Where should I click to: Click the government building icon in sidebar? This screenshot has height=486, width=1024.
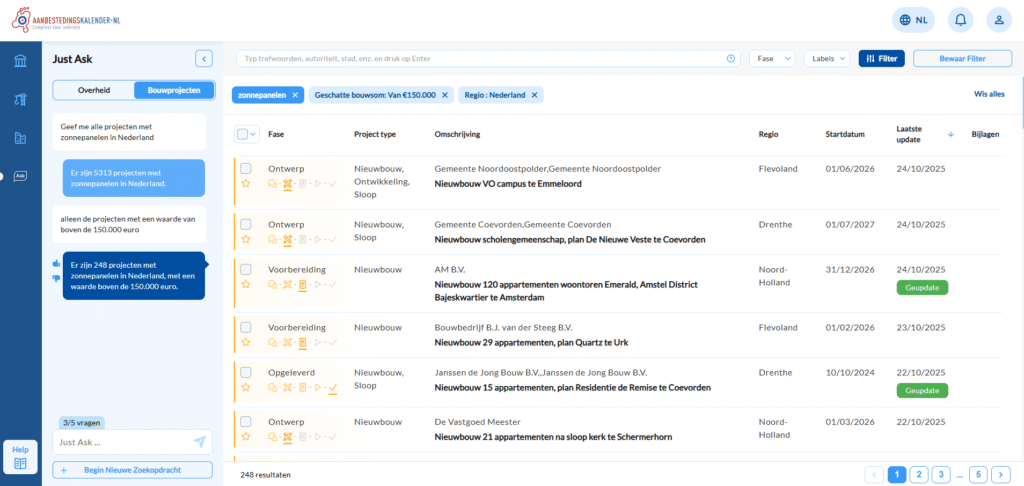pyautogui.click(x=20, y=63)
